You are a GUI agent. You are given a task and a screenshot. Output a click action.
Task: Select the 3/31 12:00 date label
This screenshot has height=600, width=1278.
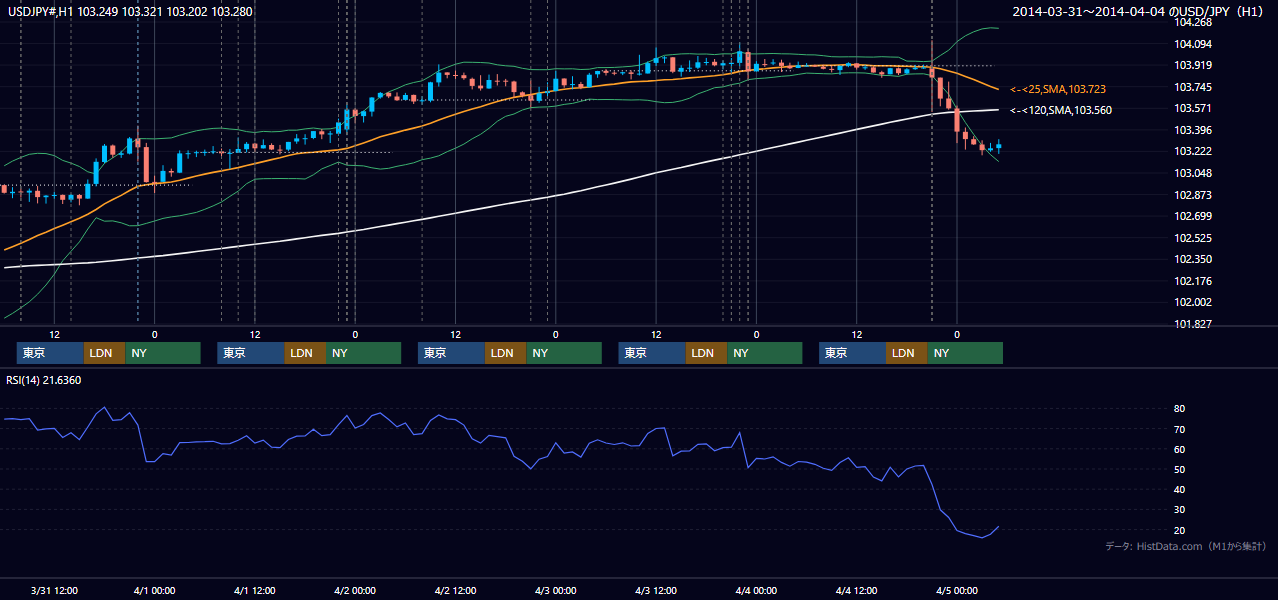tap(54, 591)
